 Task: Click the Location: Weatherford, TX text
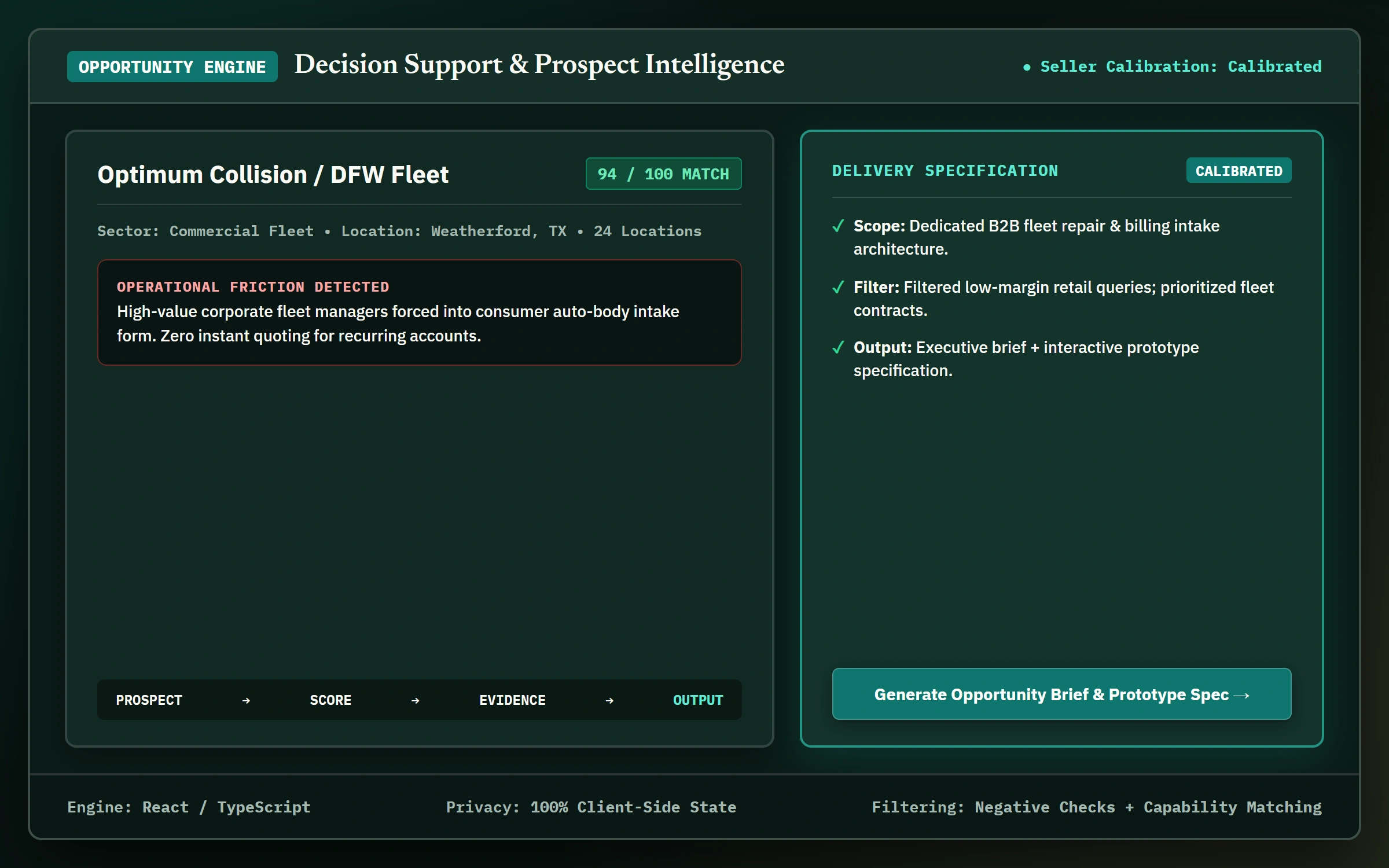coord(454,231)
